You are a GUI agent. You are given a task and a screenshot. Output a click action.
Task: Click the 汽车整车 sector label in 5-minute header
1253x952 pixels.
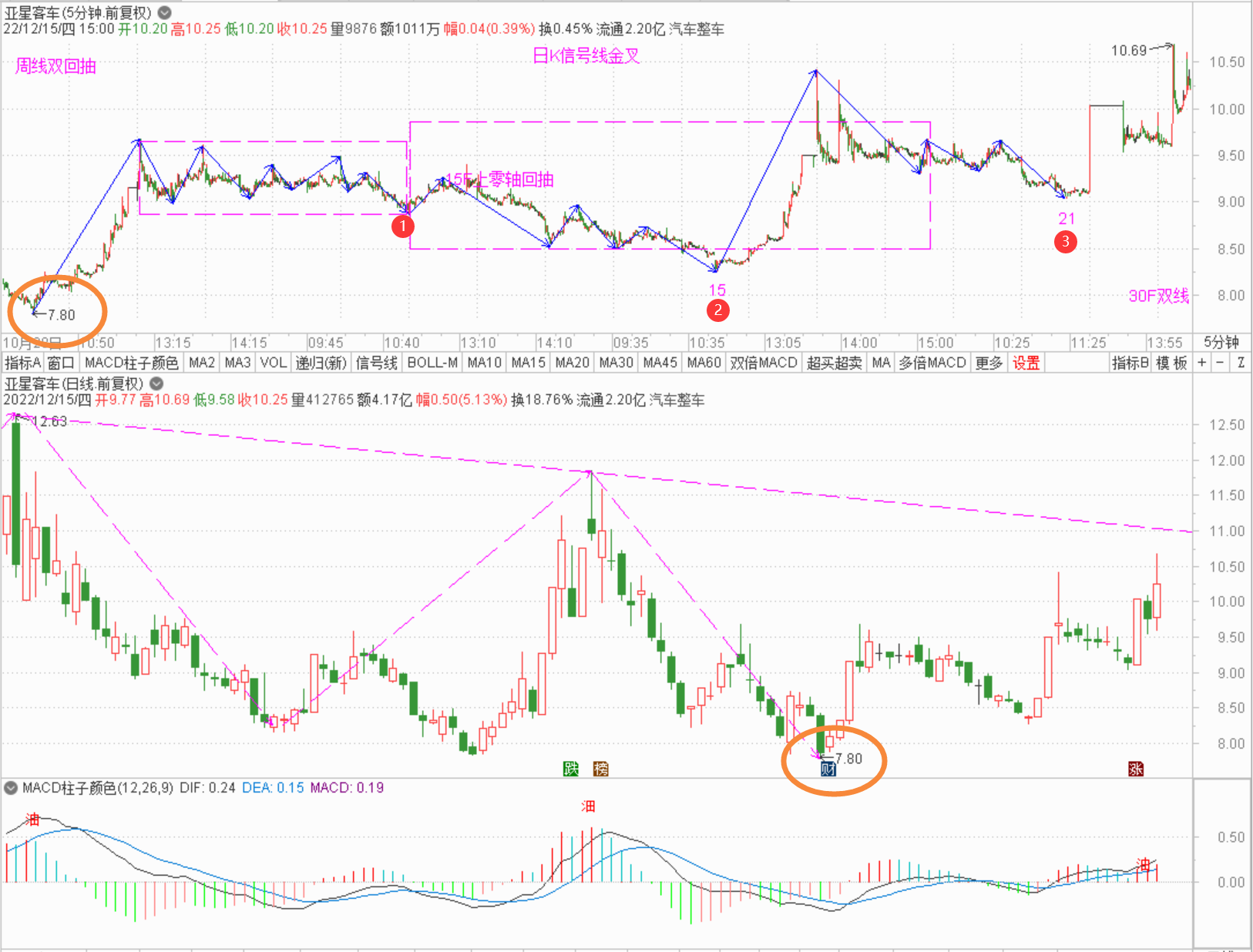pyautogui.click(x=697, y=28)
